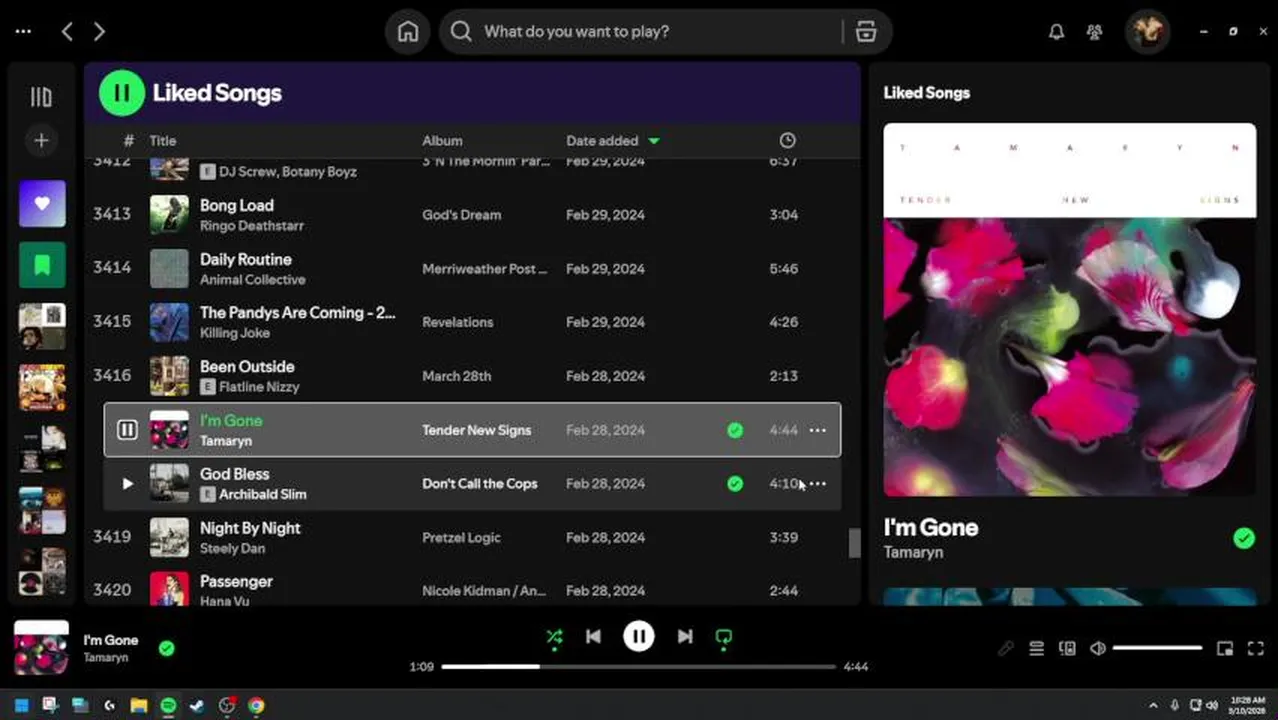The image size is (1278, 720).
Task: Show hidden system tray icons chevron
Action: (1153, 705)
